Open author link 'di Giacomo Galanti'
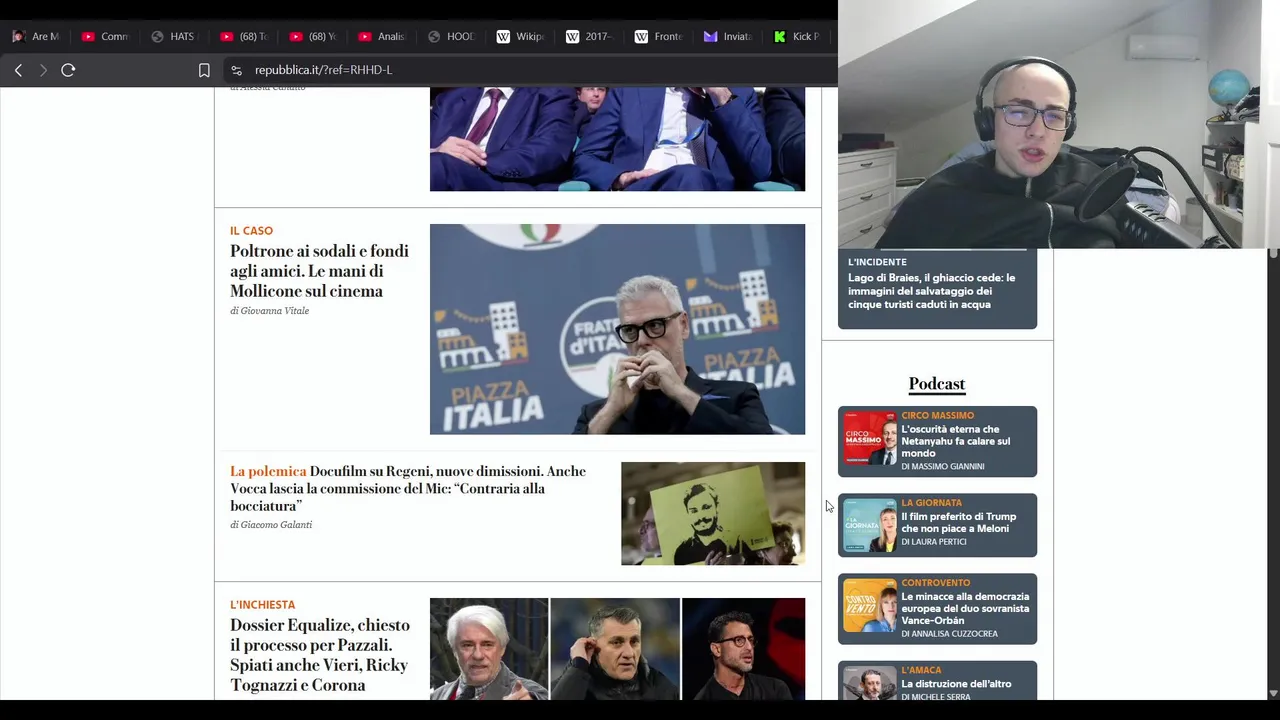 pyautogui.click(x=271, y=525)
